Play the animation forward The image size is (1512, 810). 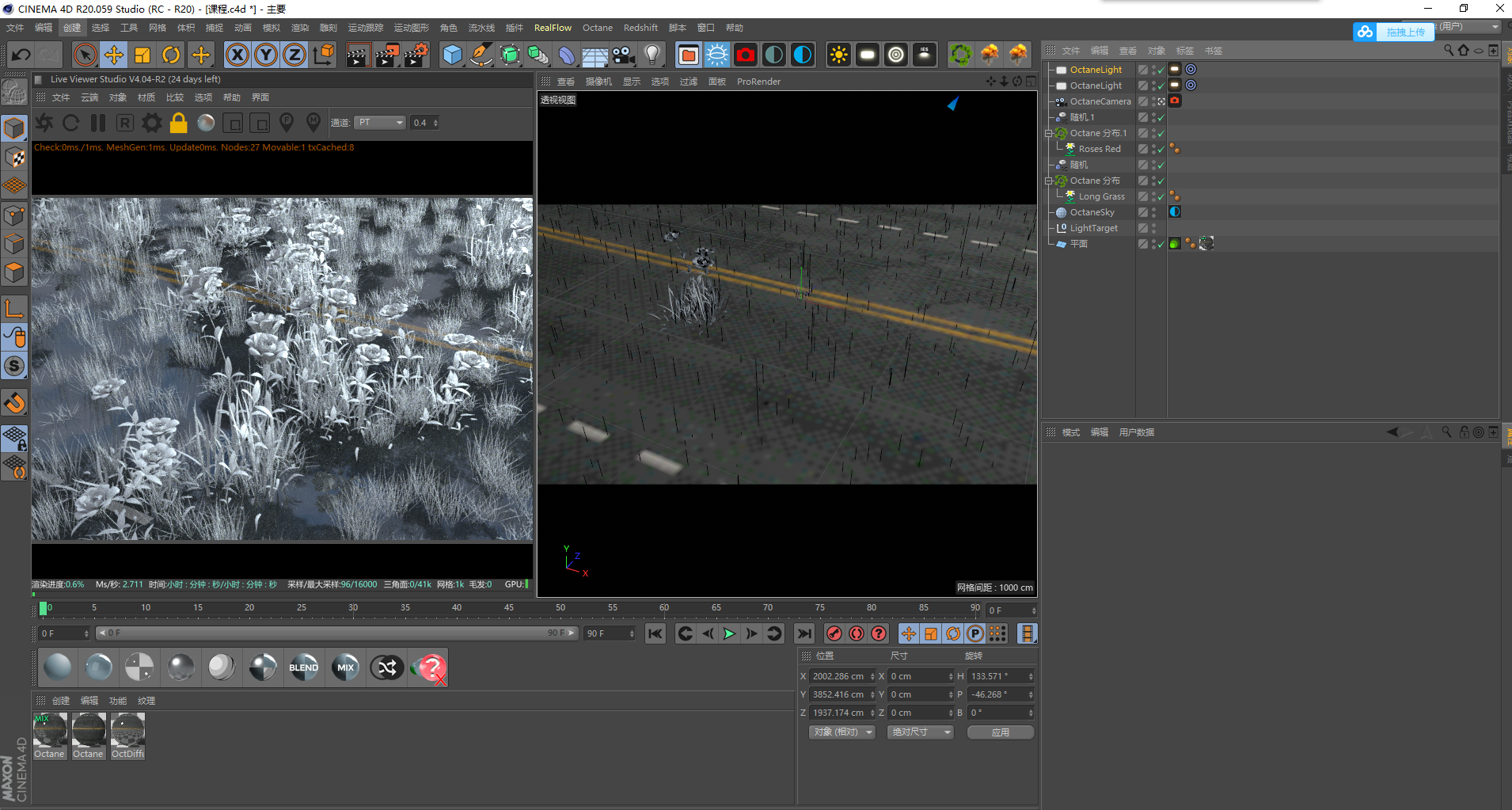point(729,633)
